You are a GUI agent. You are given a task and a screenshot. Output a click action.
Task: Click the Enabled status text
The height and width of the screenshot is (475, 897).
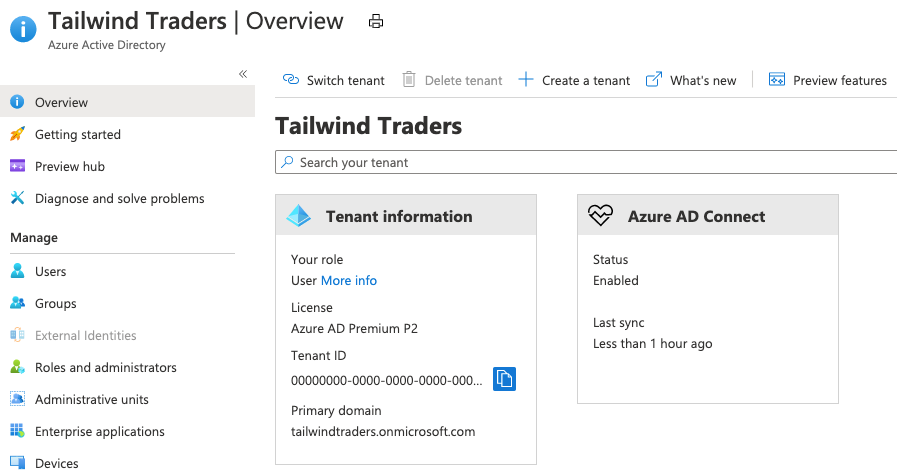click(616, 281)
